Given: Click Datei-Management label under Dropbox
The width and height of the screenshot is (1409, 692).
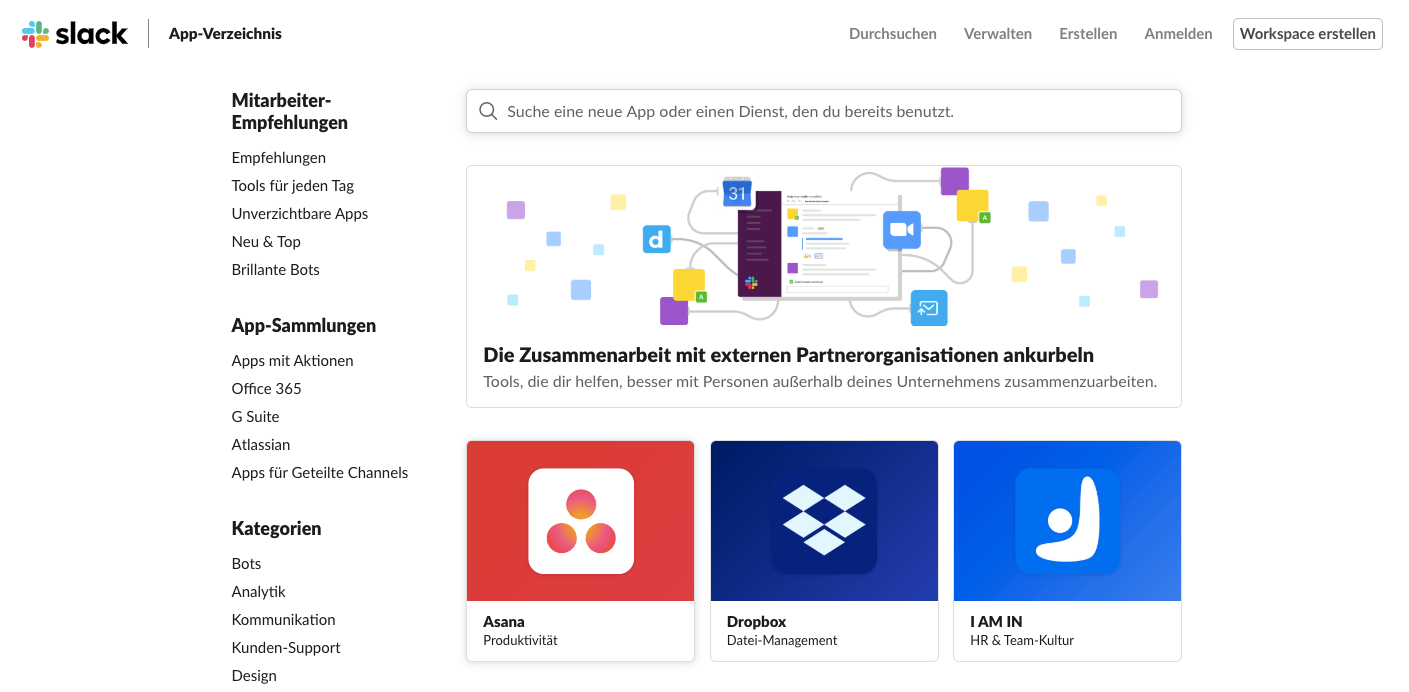Looking at the screenshot, I should point(782,640).
